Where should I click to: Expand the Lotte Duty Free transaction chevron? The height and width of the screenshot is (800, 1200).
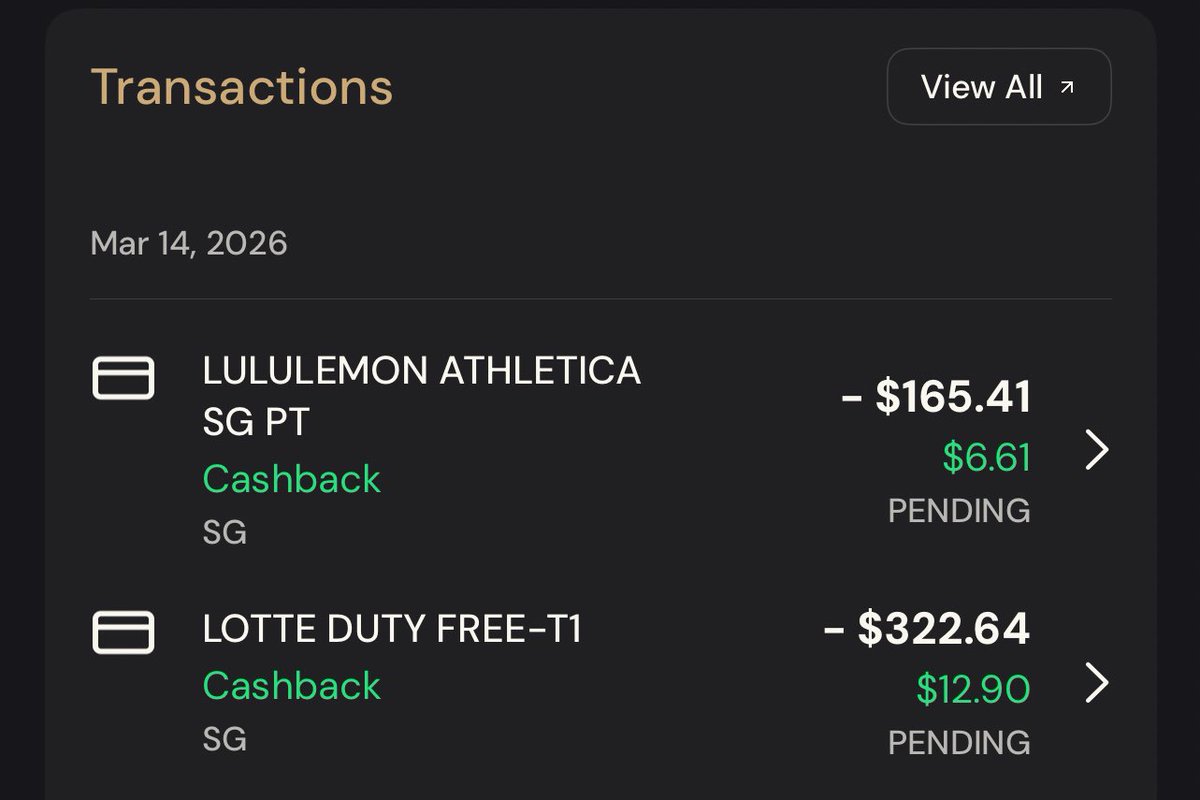pyautogui.click(x=1097, y=684)
